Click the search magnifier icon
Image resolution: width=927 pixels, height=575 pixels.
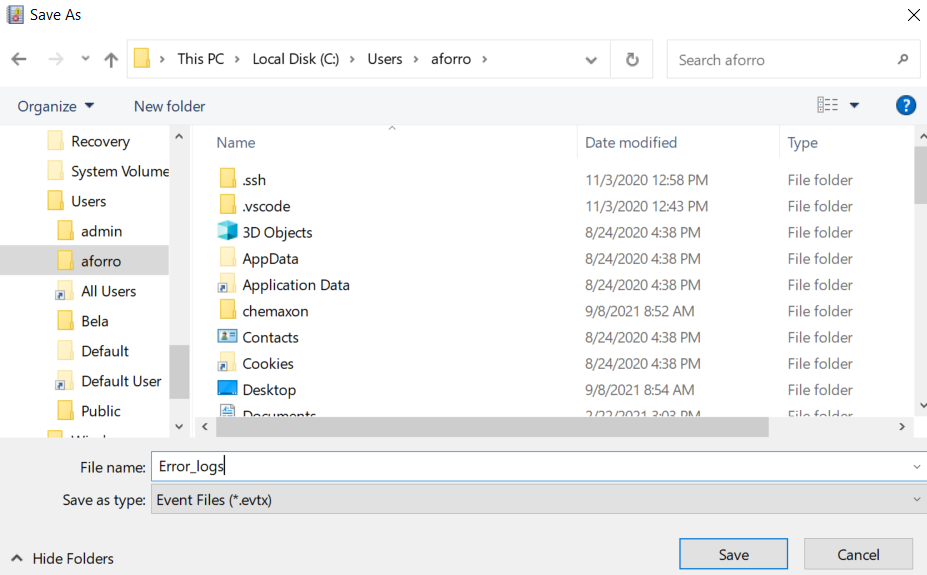tap(902, 60)
